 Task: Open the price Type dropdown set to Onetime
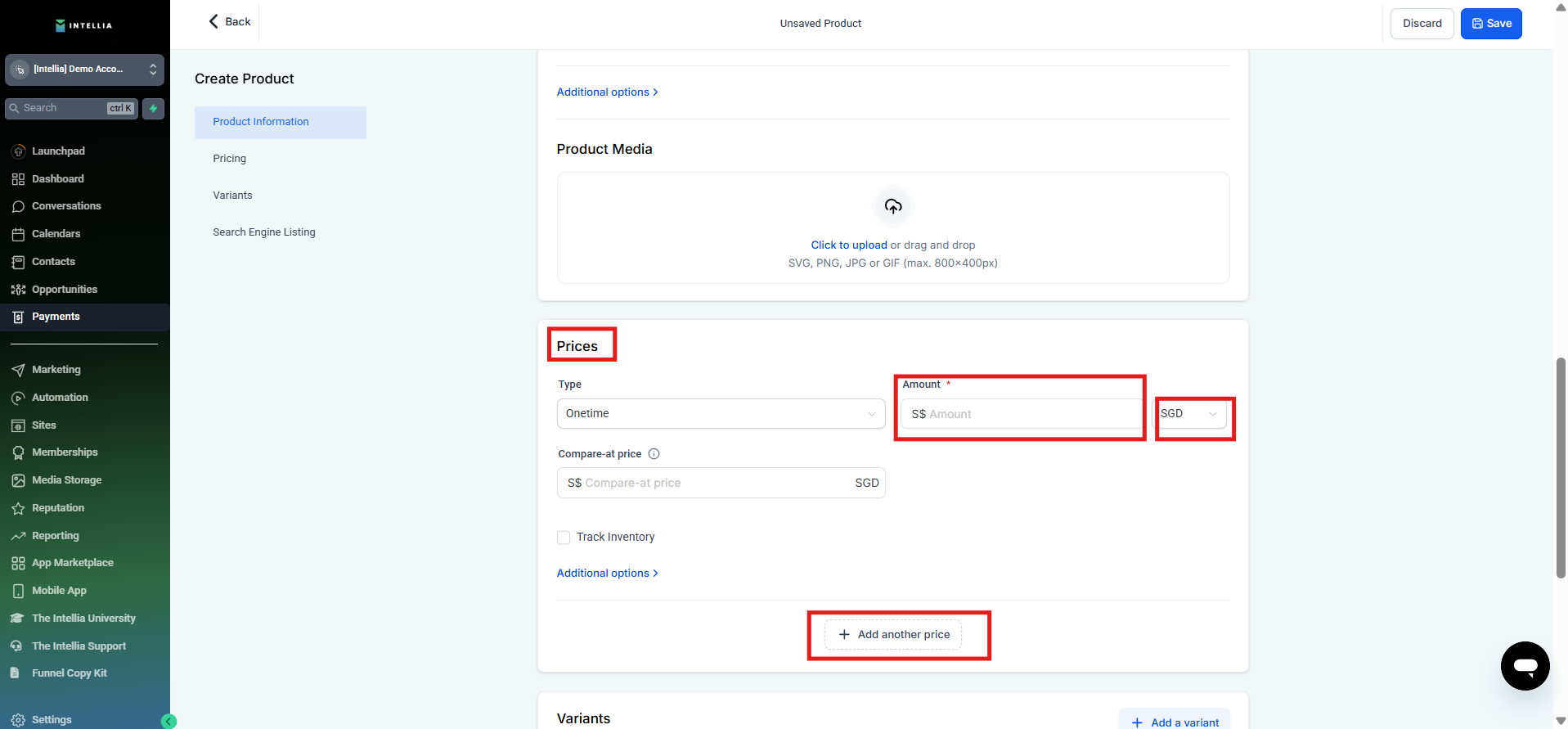point(720,414)
